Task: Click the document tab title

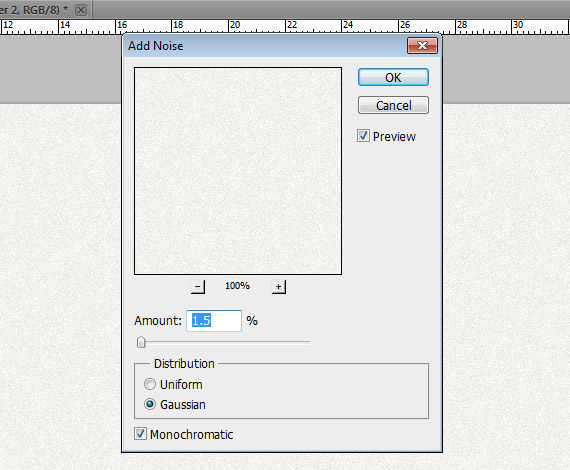Action: 34,10
